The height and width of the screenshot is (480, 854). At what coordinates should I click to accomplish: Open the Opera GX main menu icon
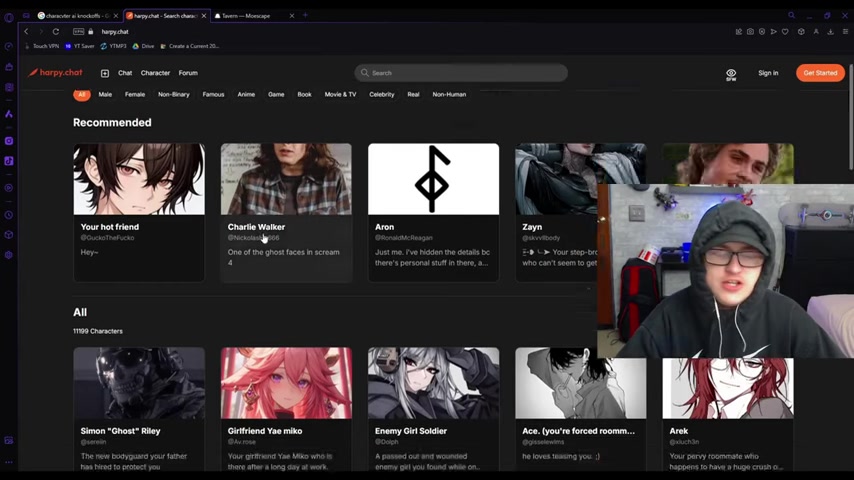(9, 17)
